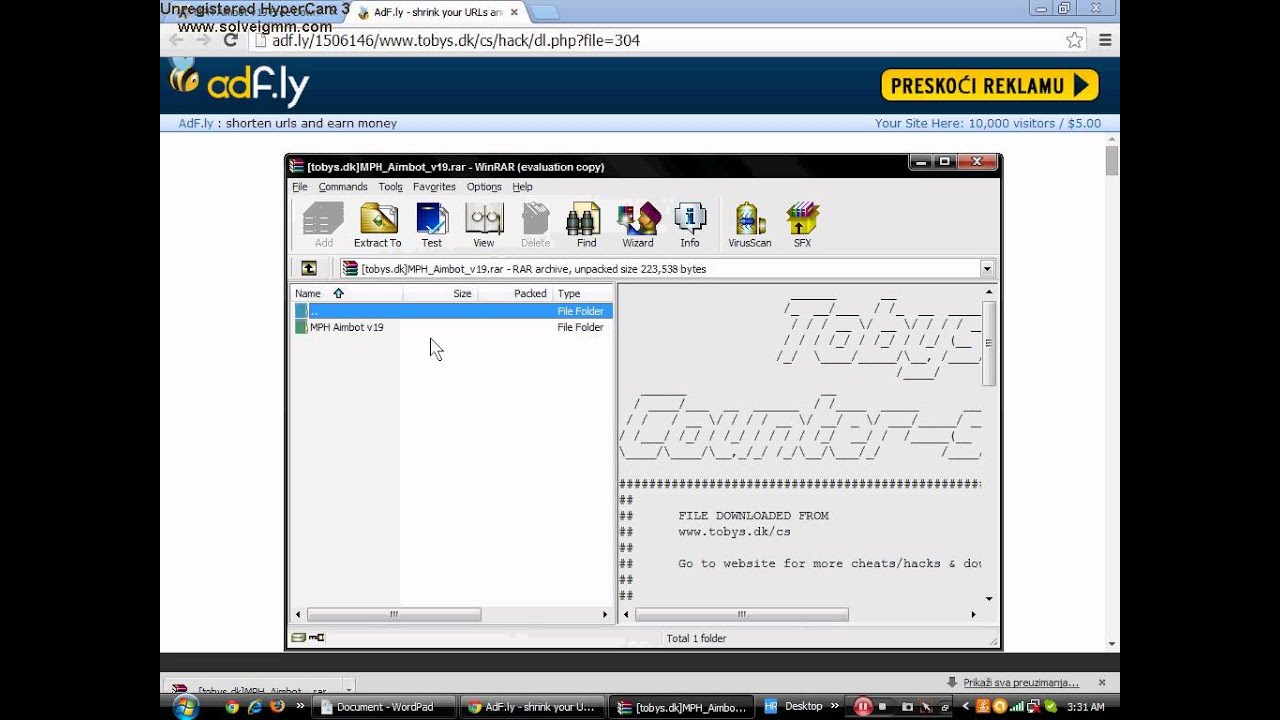Open the Commands menu

(343, 187)
